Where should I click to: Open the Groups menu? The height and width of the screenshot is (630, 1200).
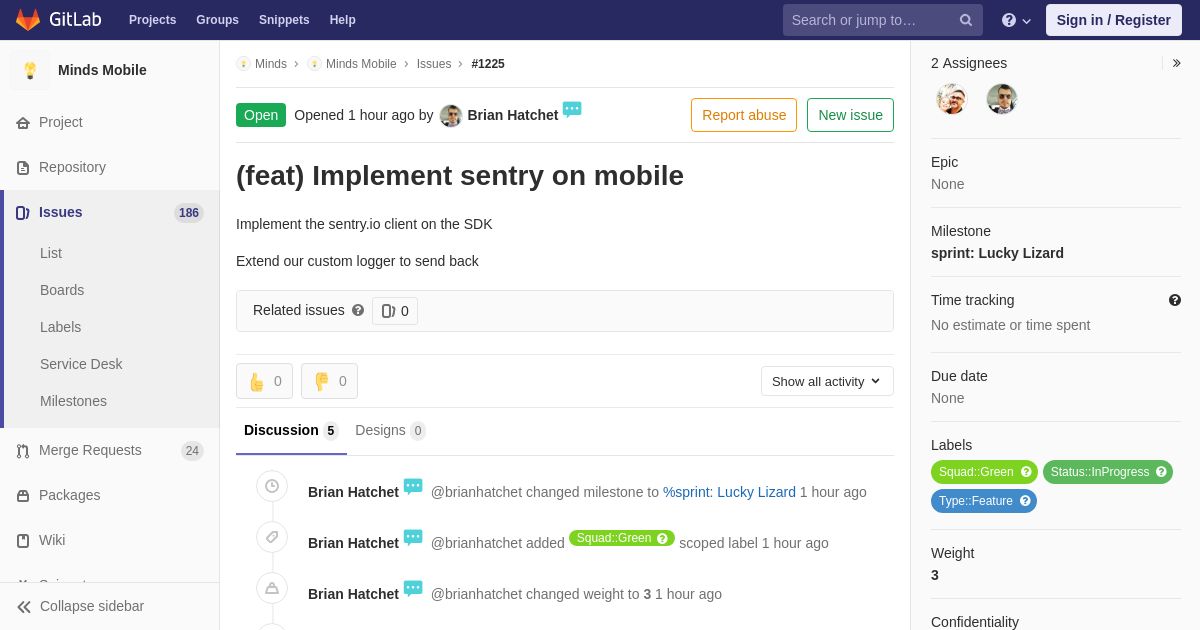[x=217, y=20]
